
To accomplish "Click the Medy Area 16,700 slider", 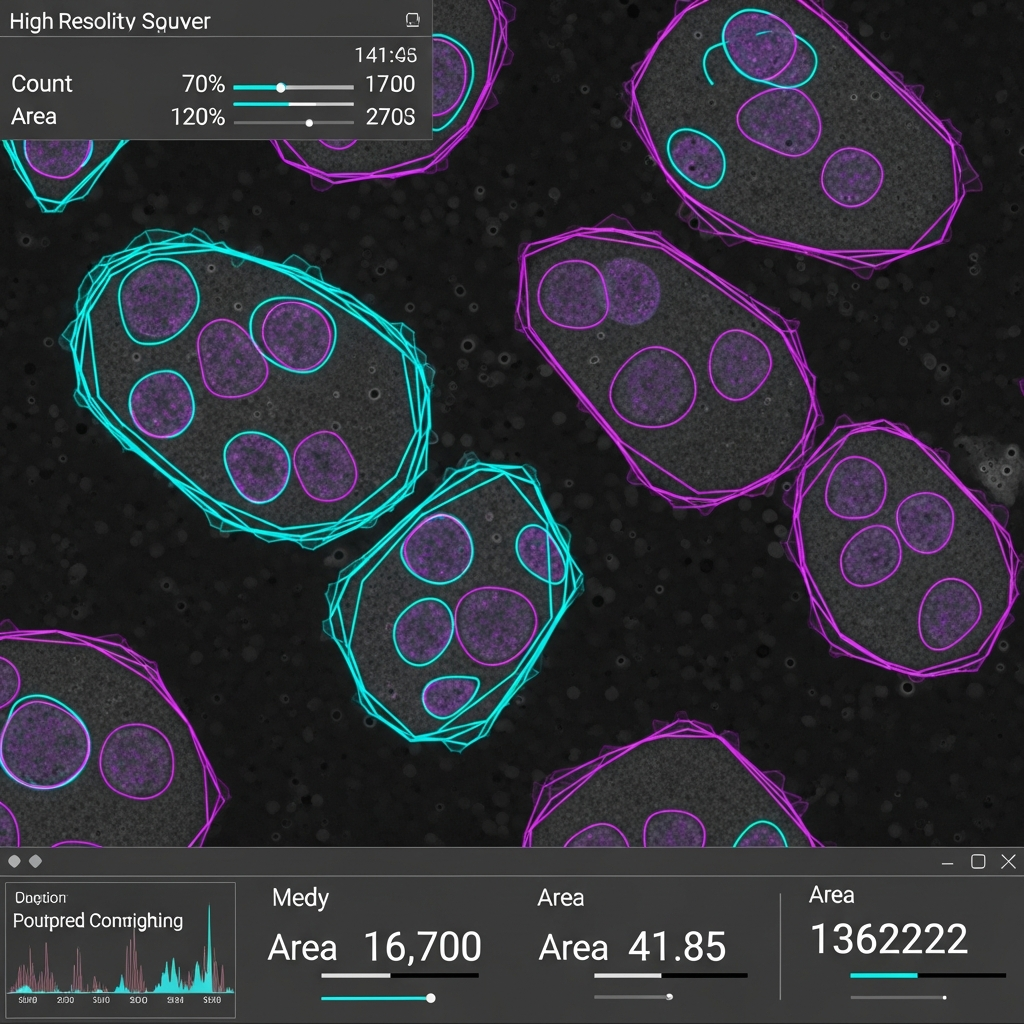I will click(x=430, y=997).
